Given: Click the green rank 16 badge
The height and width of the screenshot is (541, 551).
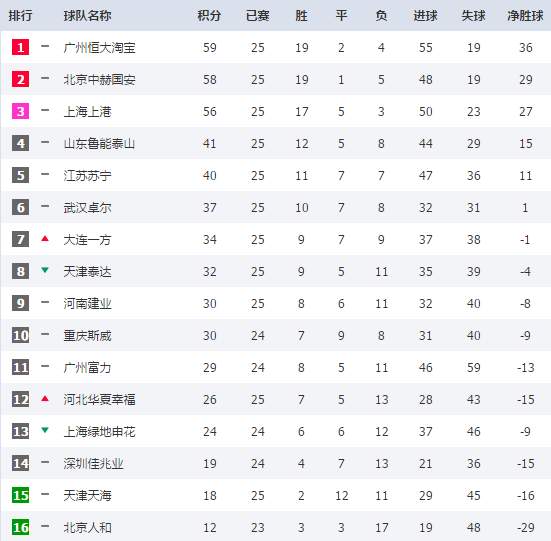Looking at the screenshot, I should 20,527.
